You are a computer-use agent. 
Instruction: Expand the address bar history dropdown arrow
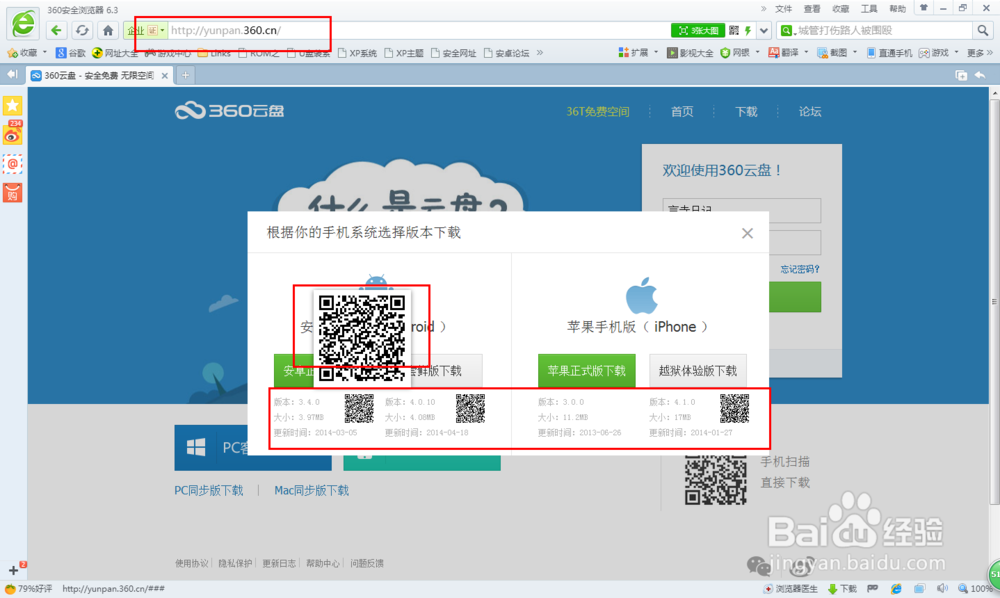763,30
